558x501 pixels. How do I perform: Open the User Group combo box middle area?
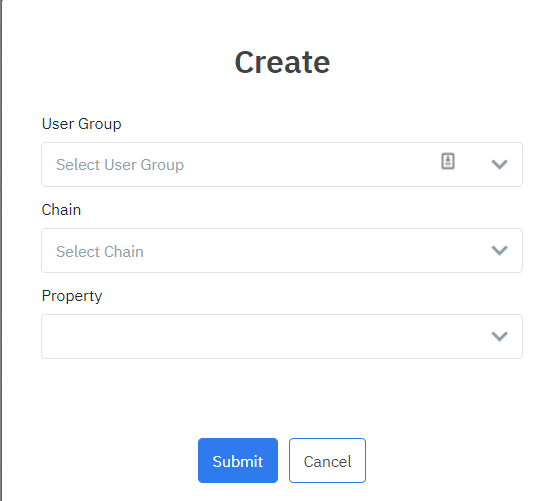(282, 164)
